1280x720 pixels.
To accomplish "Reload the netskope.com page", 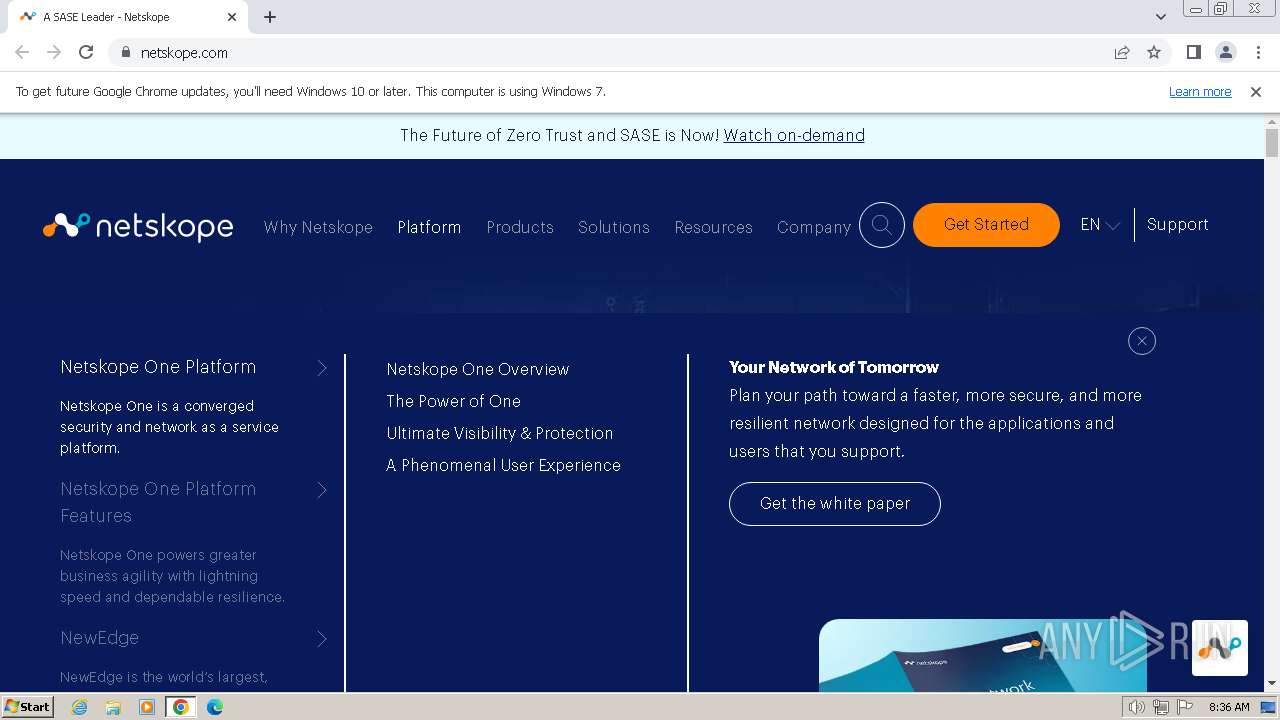I will click(x=86, y=52).
